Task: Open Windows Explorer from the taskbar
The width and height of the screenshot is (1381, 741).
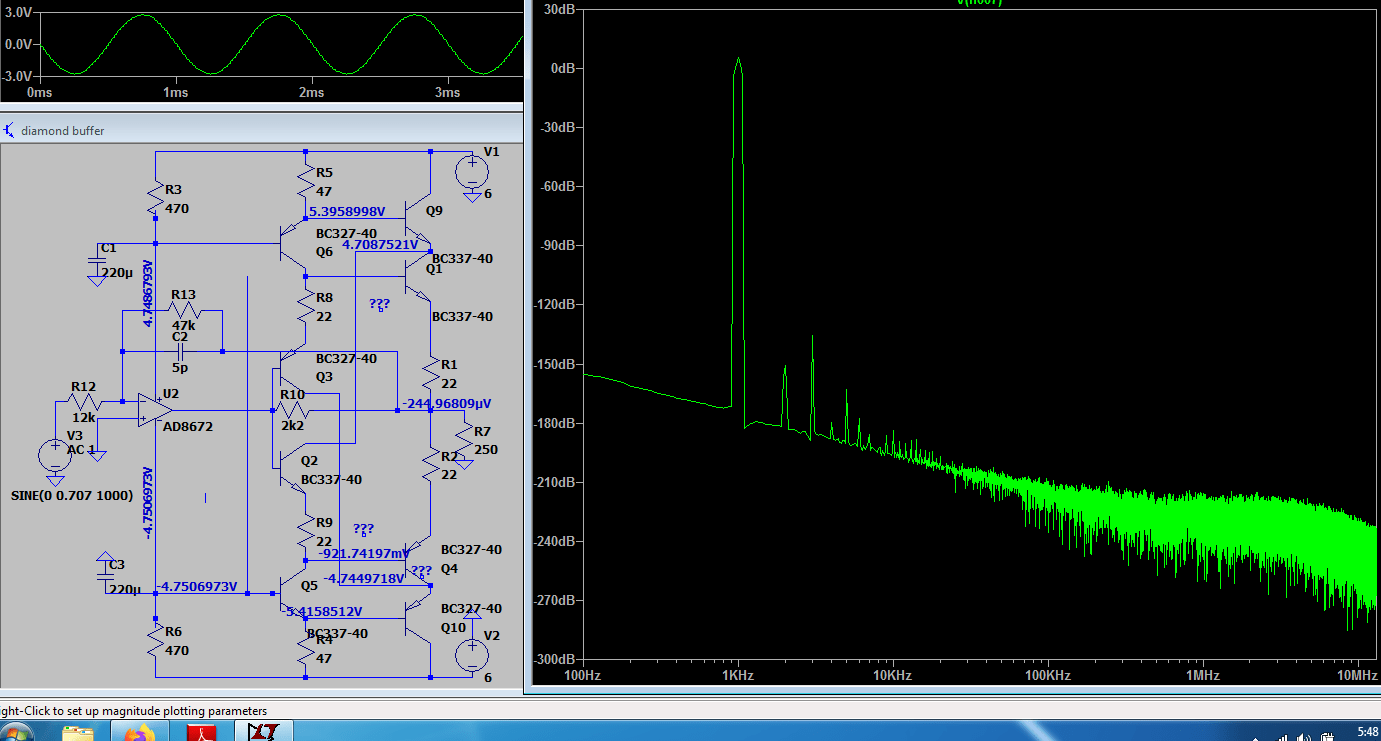Action: click(x=77, y=733)
